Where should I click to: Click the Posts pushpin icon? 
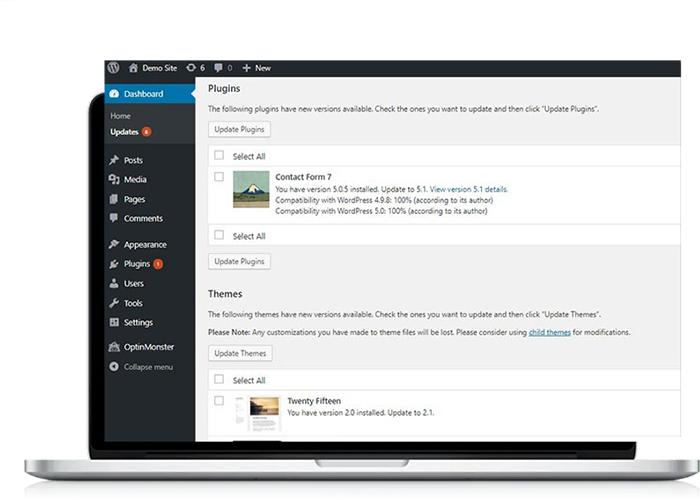coord(114,160)
